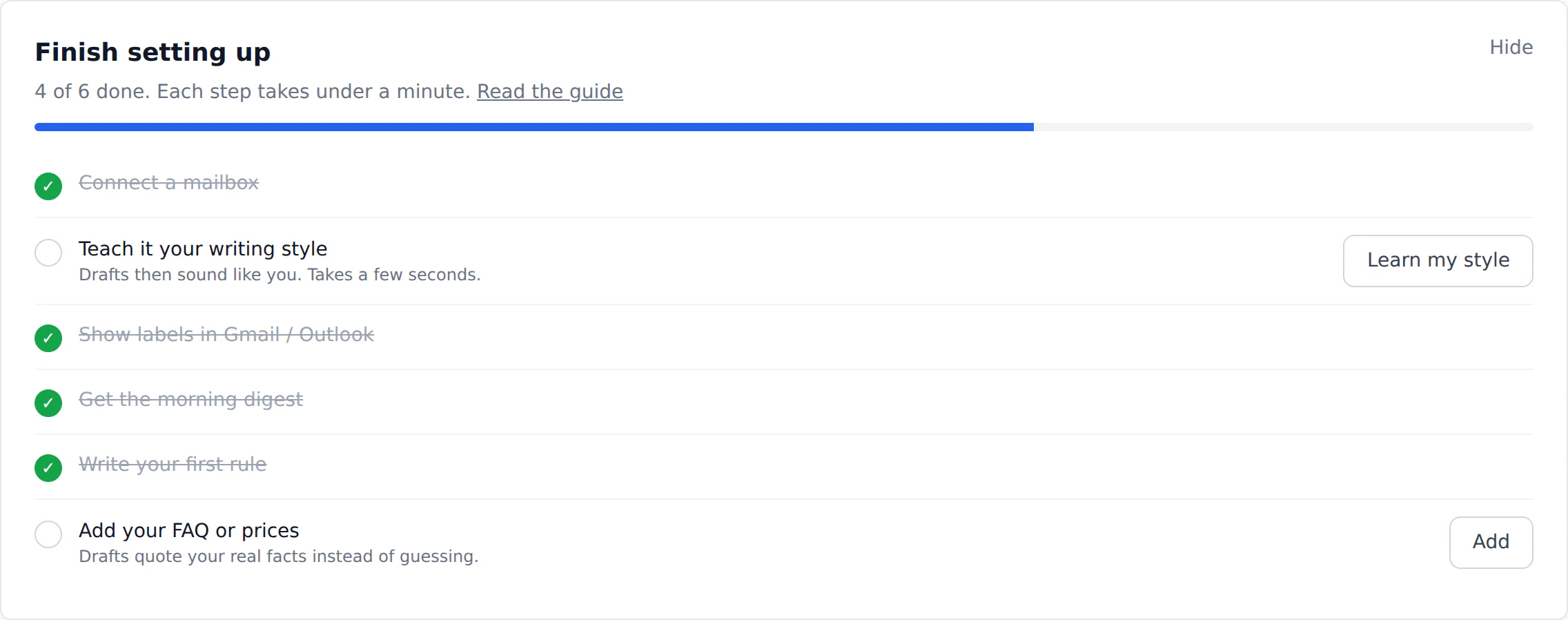
Task: Tick the empty circle for Teach it your writing style
Action: [48, 253]
